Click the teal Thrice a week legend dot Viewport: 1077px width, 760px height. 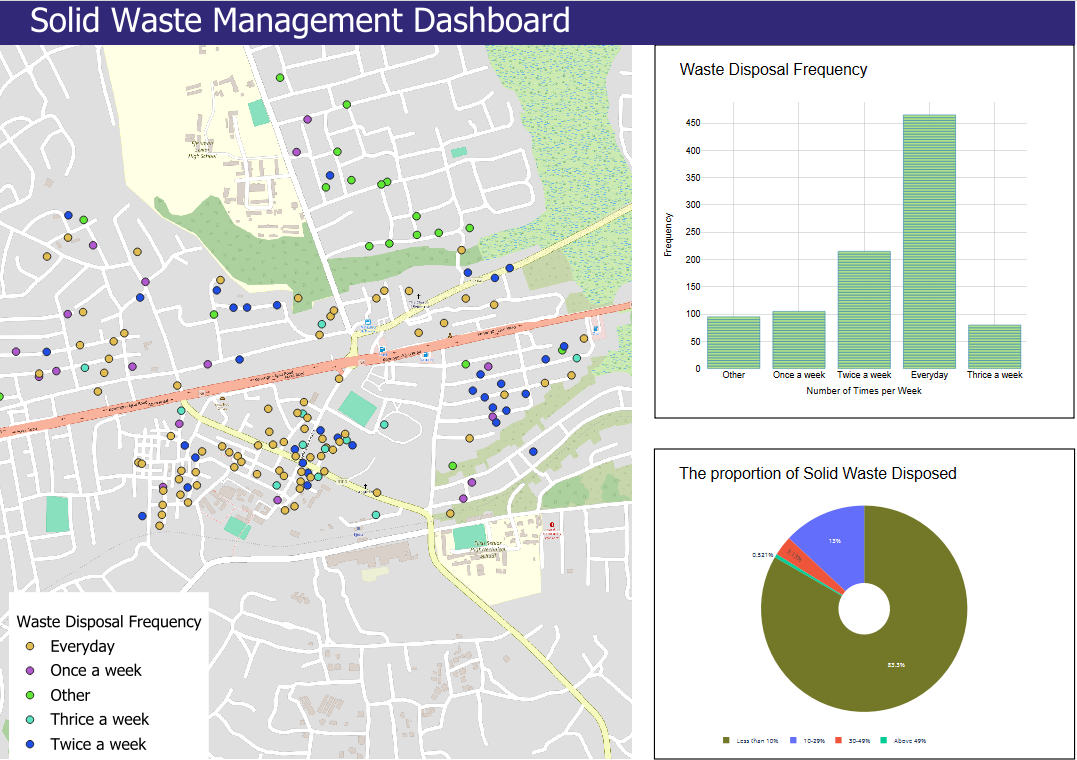(28, 719)
